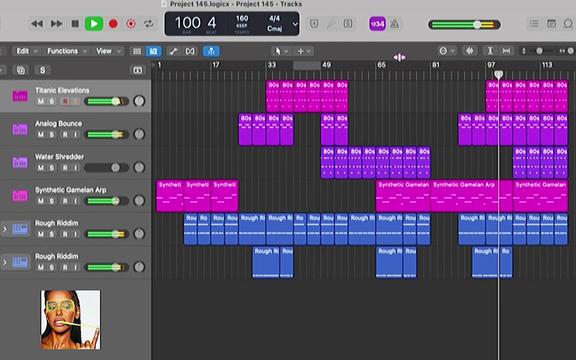
Task: Select the Water Shredder track icon
Action: [20, 162]
